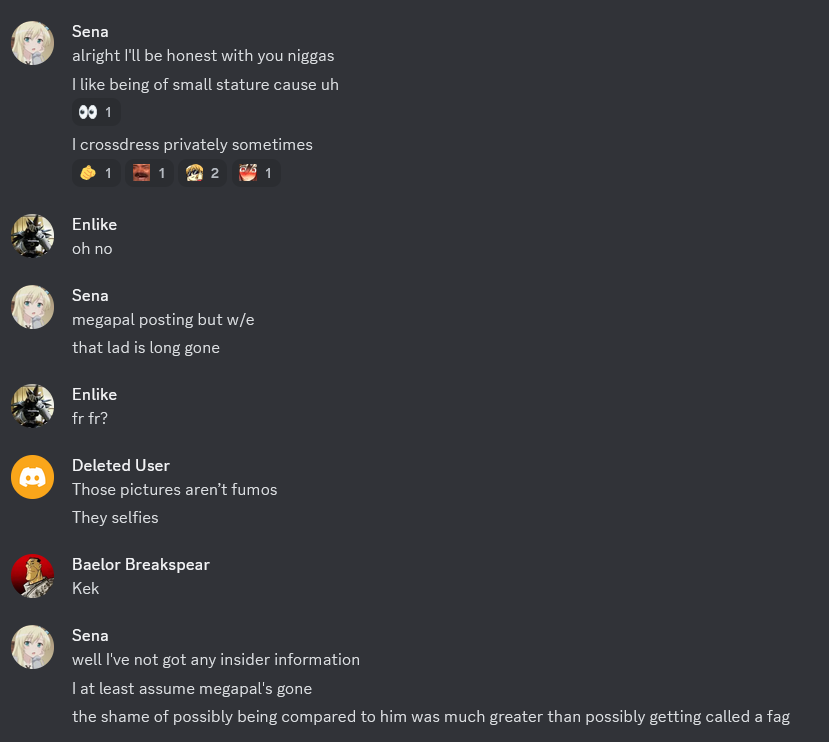Open Baelor Breakspear's avatar
Screen dimensions: 829x742
click(32, 576)
